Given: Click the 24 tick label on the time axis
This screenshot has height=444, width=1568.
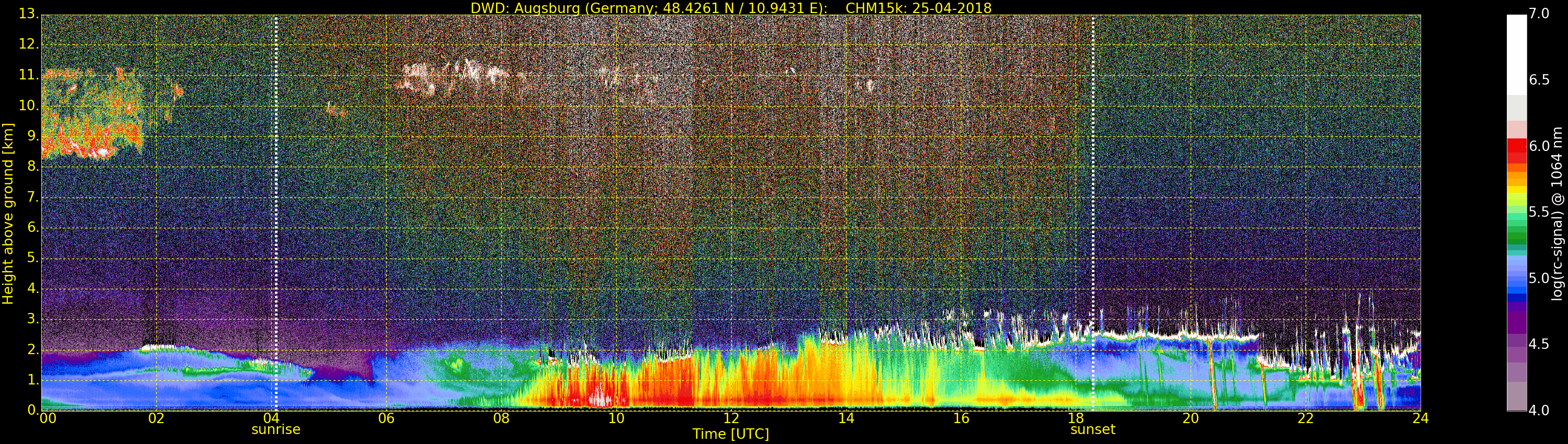Looking at the screenshot, I should tap(1420, 418).
